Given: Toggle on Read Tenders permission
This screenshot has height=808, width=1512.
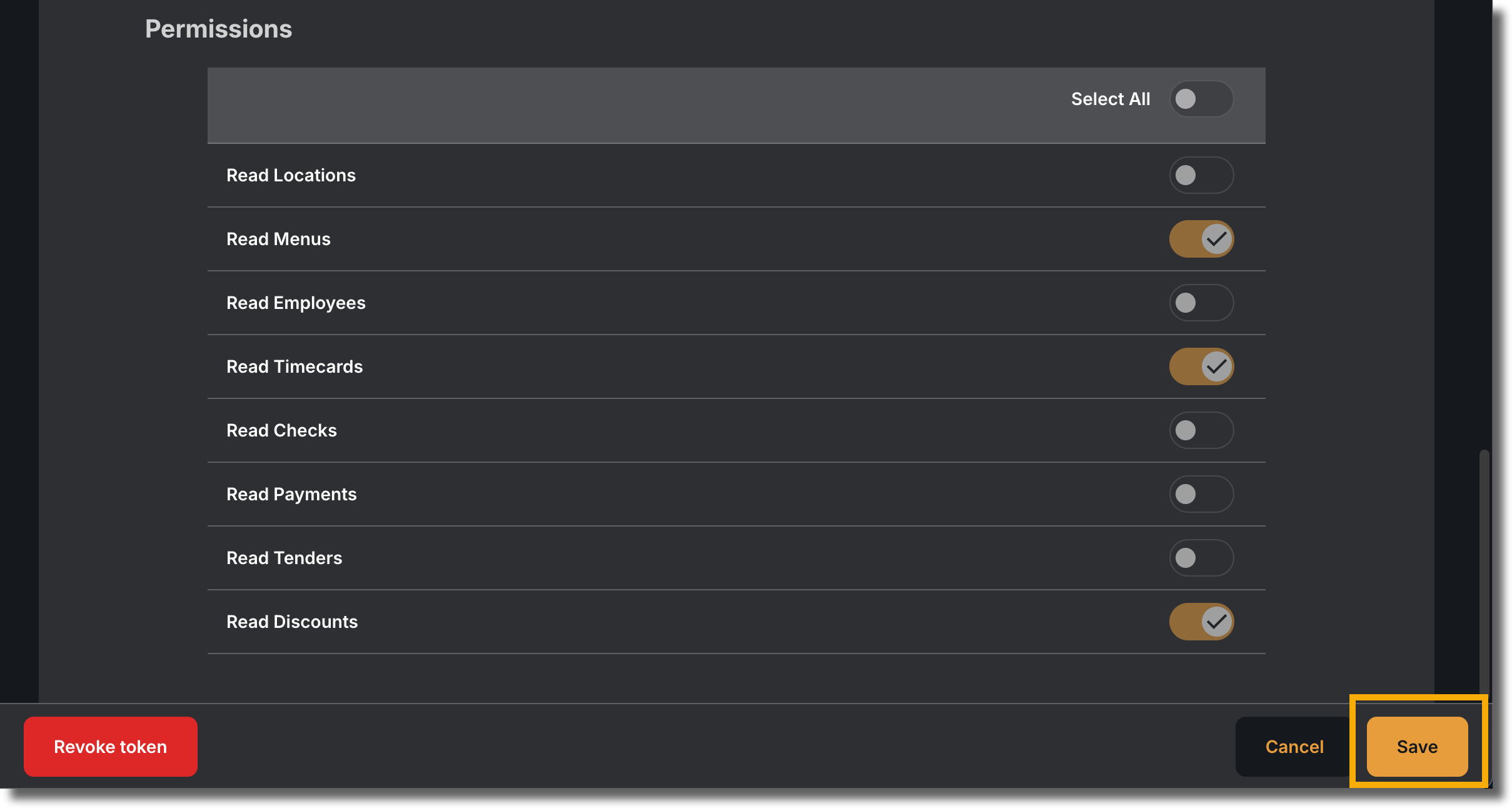Looking at the screenshot, I should pos(1201,558).
